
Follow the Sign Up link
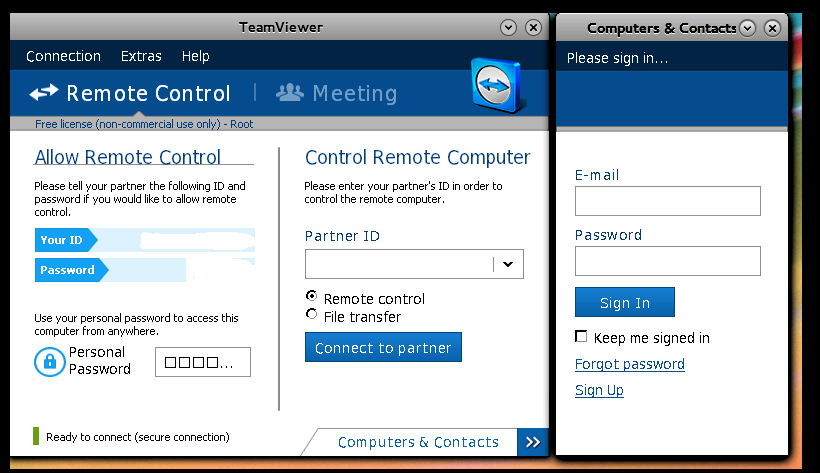pos(599,390)
